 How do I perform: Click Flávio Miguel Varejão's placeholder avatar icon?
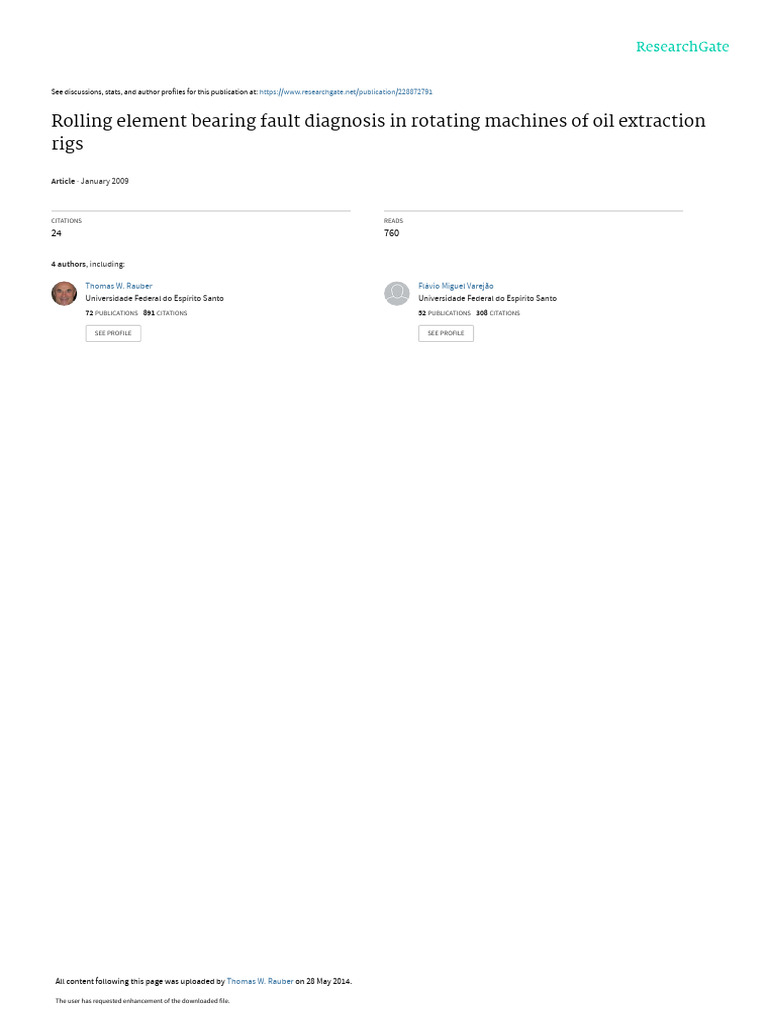pyautogui.click(x=396, y=293)
